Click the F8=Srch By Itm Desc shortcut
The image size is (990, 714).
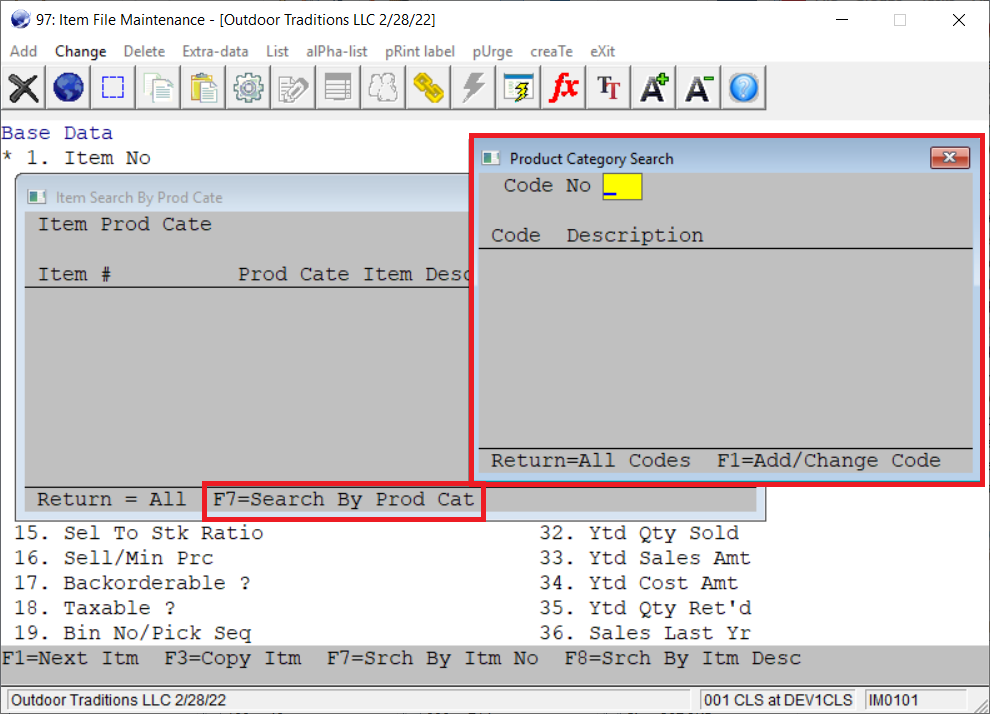point(682,658)
